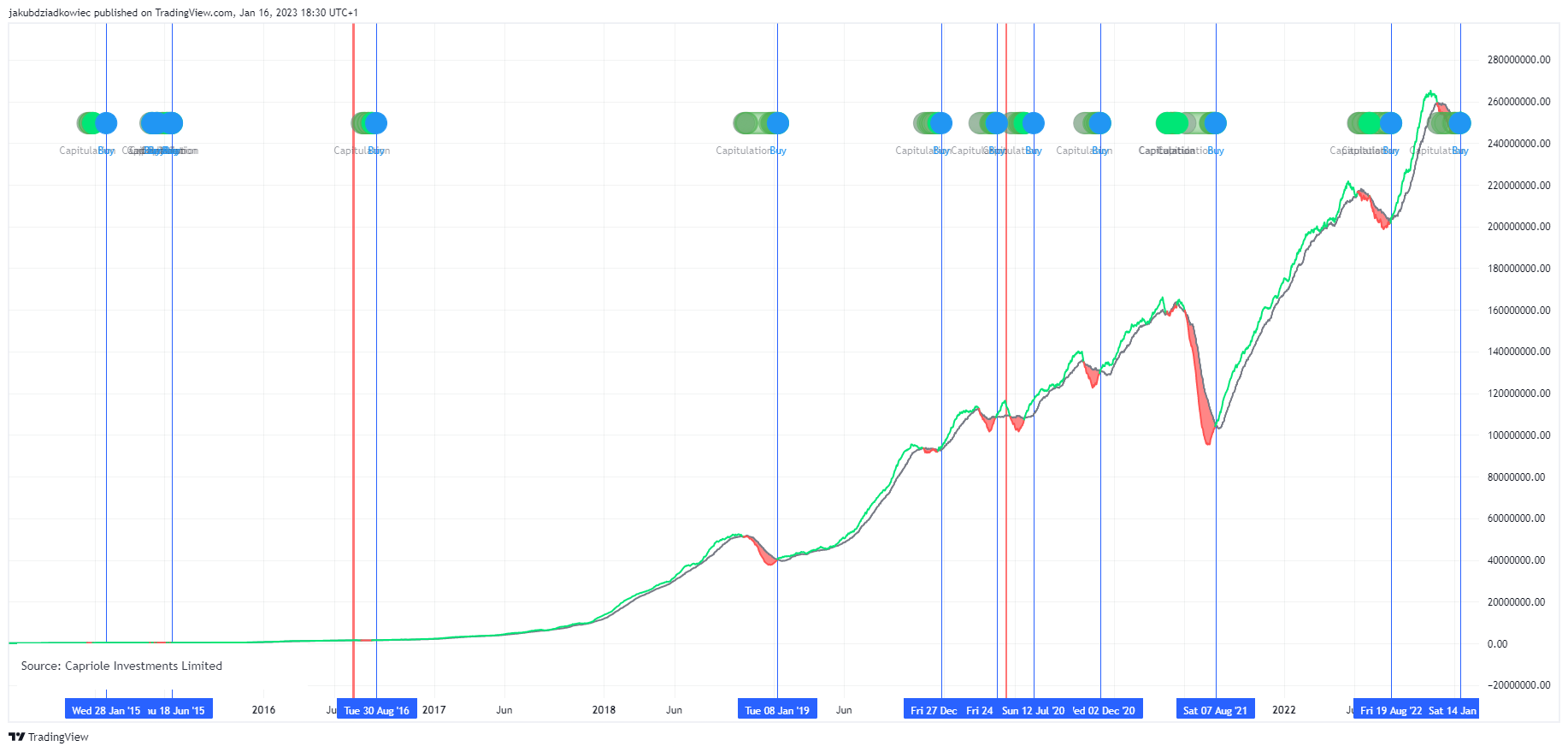Select the 'Tue 08 Jan '19' date label
This screenshot has height=752, width=1568.
point(777,710)
